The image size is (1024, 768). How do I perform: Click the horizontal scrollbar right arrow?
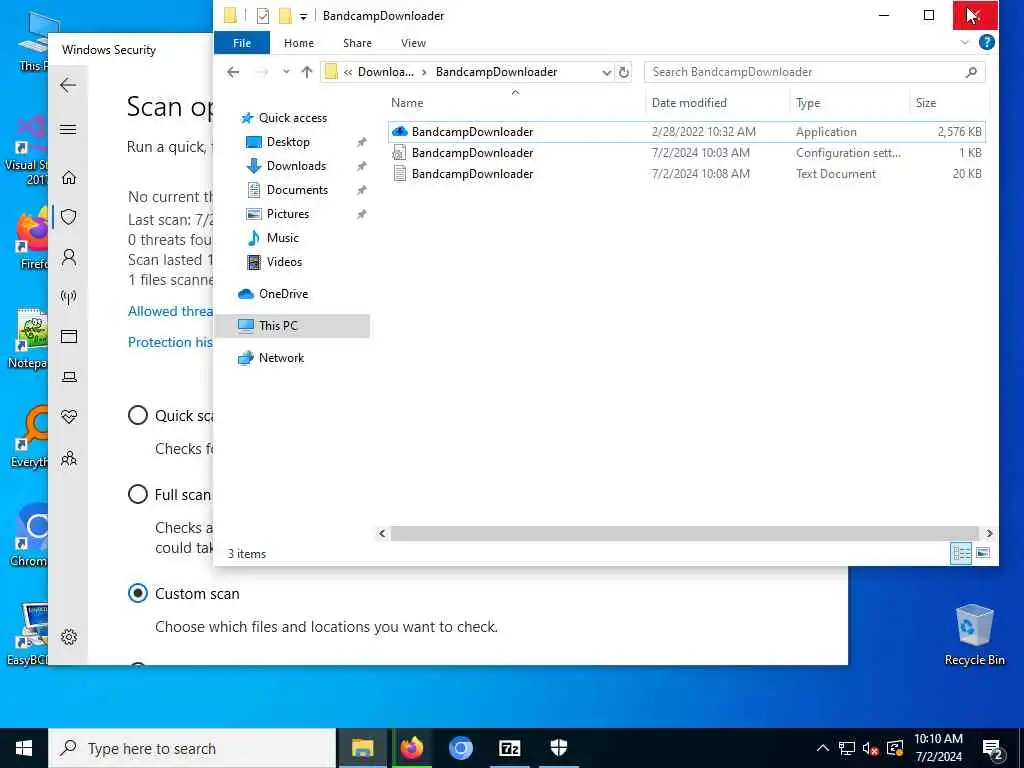[x=989, y=534]
